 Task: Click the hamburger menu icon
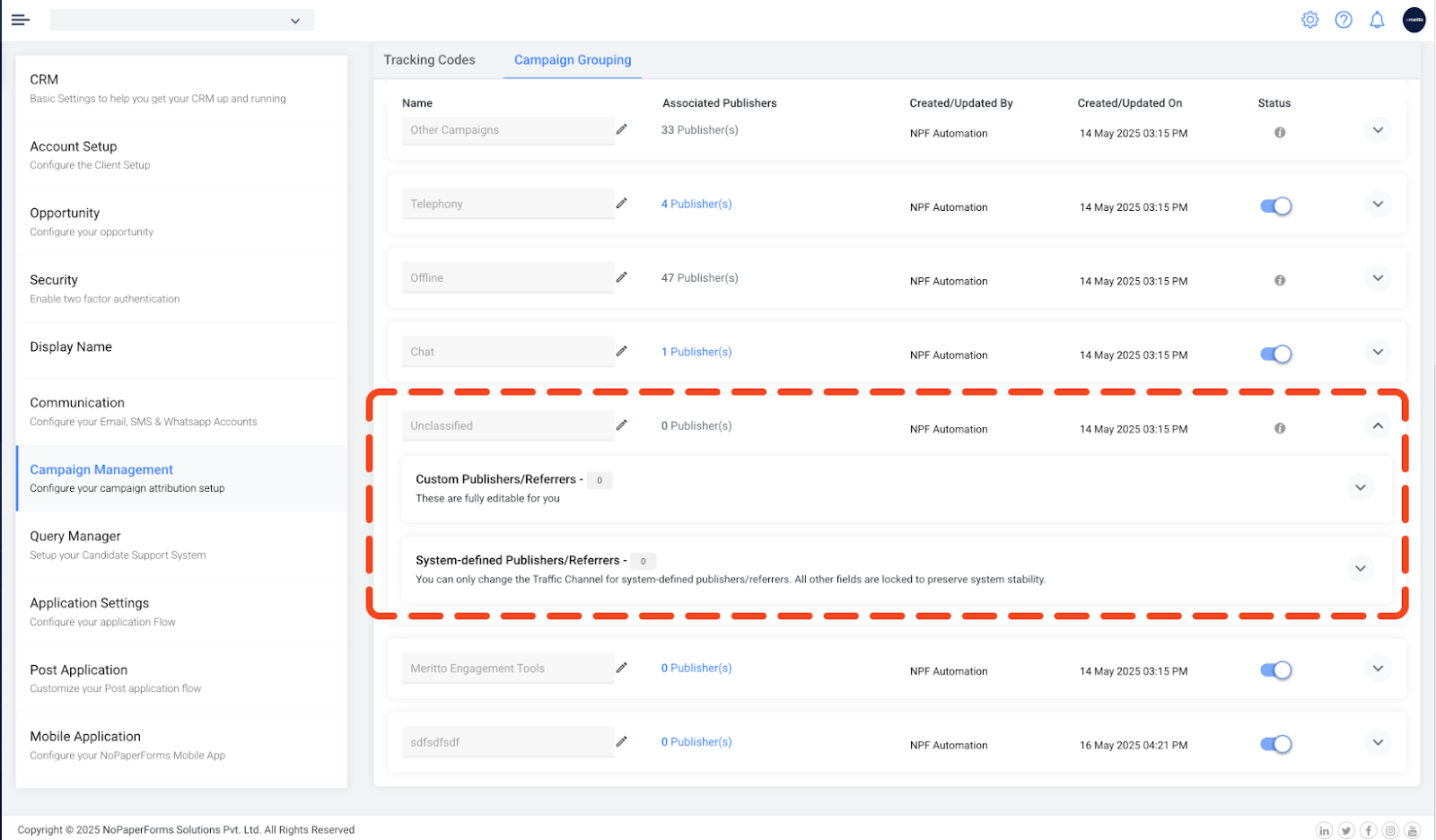pos(20,20)
